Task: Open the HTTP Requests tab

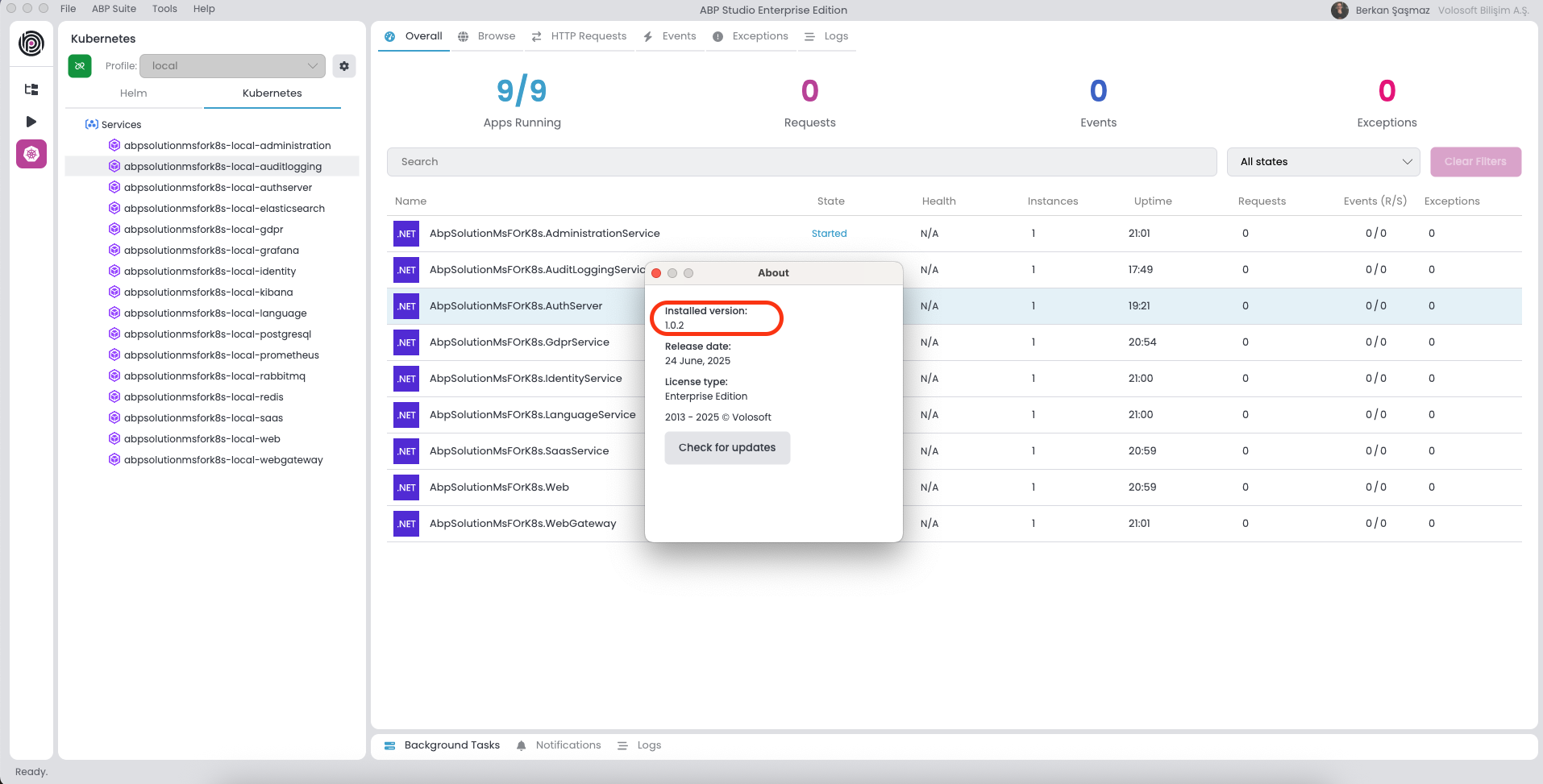Action: (x=580, y=36)
